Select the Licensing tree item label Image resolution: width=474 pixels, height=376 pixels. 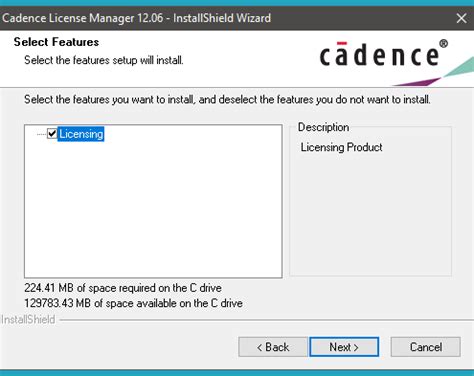pos(81,134)
